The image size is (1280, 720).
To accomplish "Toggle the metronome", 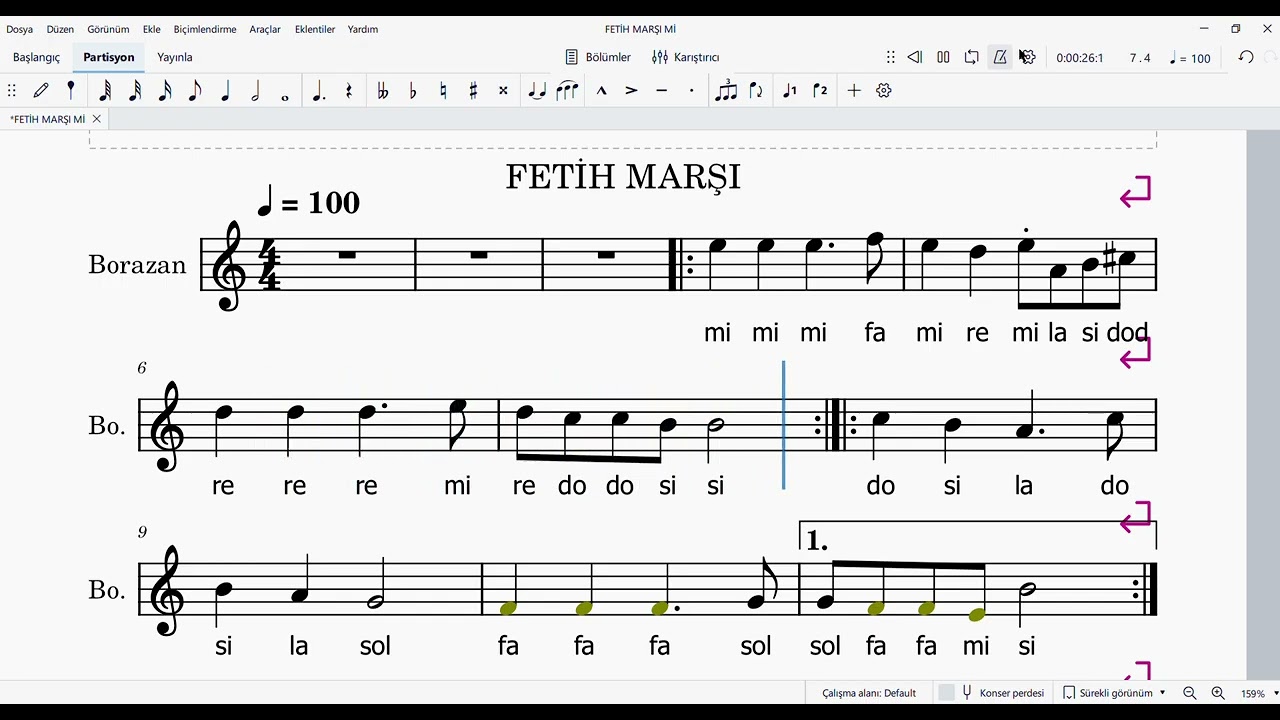I will (x=1000, y=57).
